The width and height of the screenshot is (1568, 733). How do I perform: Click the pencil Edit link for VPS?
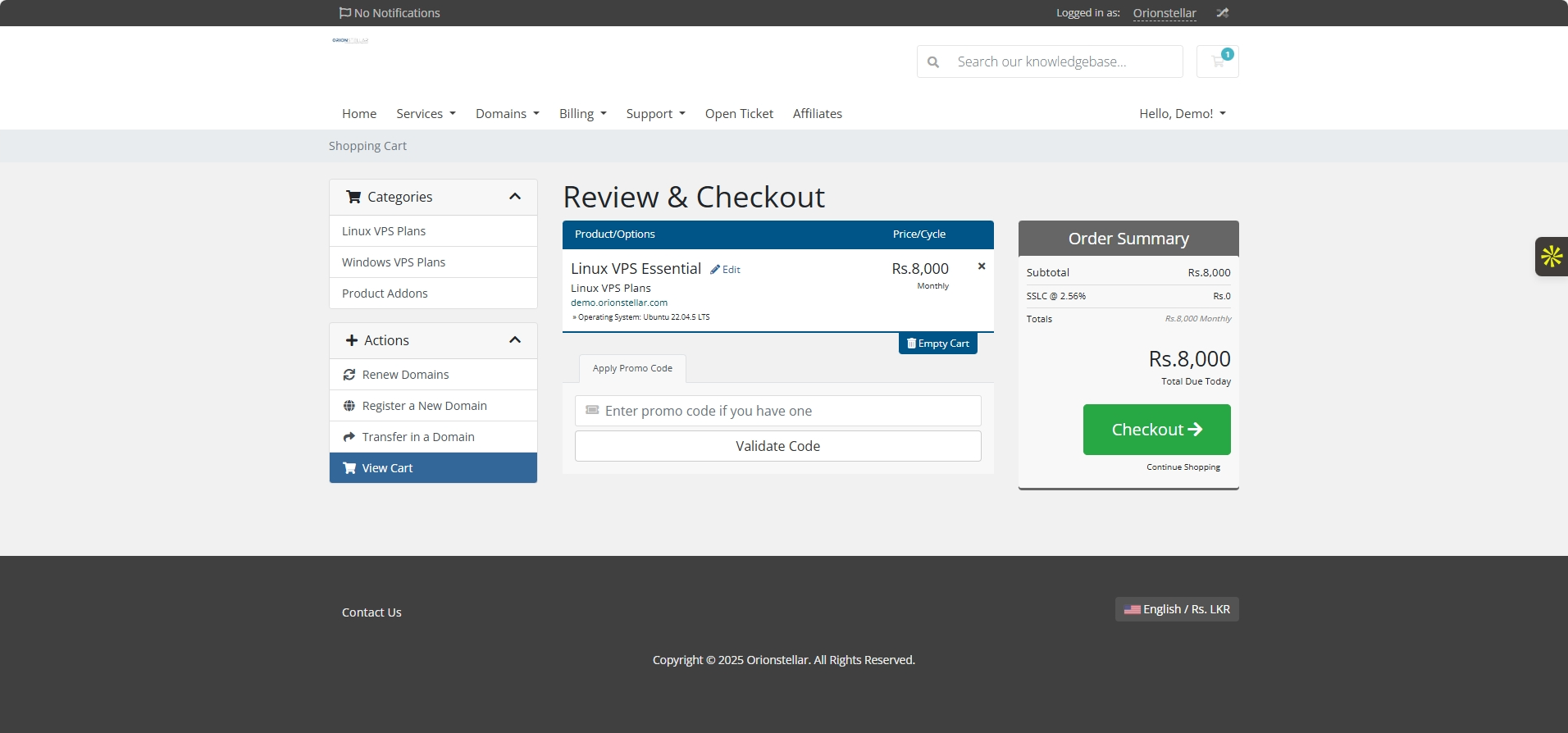726,270
